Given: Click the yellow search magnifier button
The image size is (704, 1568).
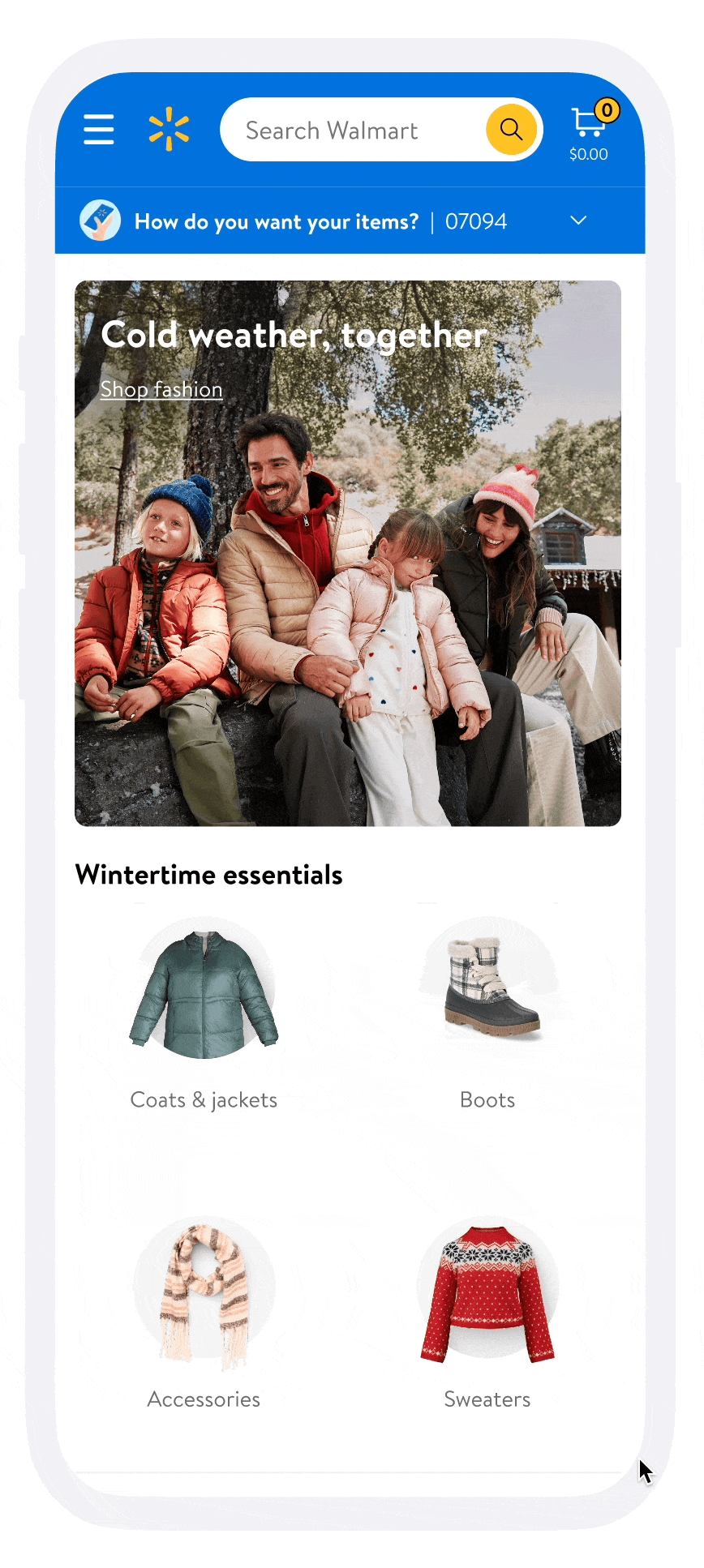Looking at the screenshot, I should tap(511, 130).
